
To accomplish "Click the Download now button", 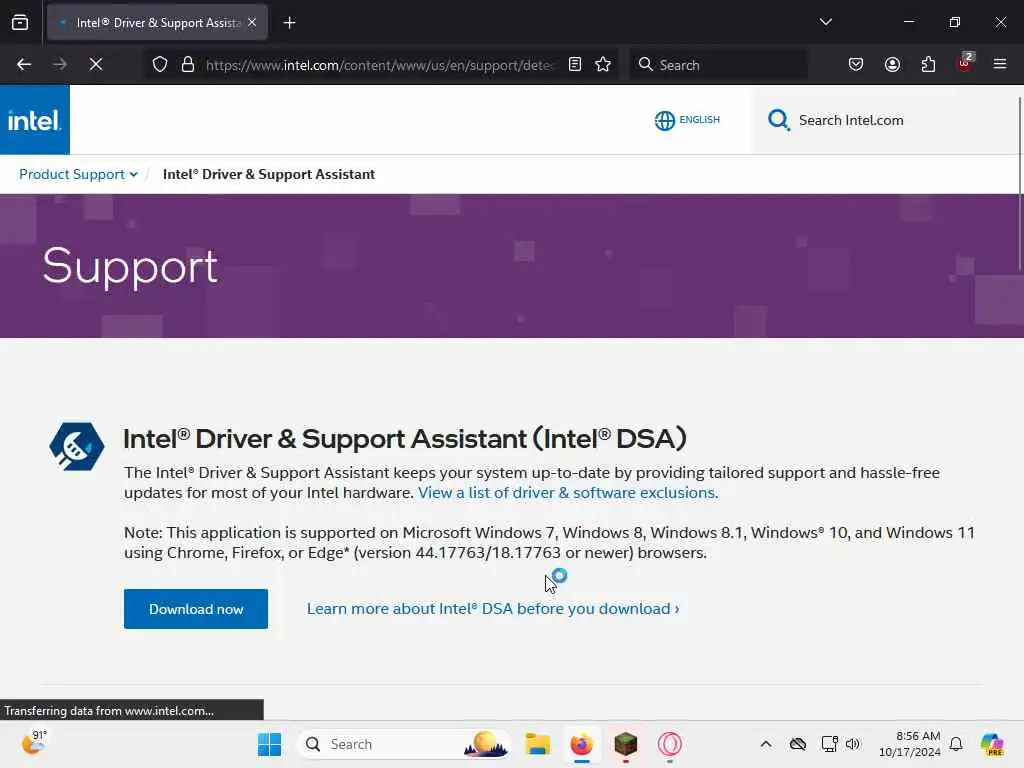I will 196,609.
